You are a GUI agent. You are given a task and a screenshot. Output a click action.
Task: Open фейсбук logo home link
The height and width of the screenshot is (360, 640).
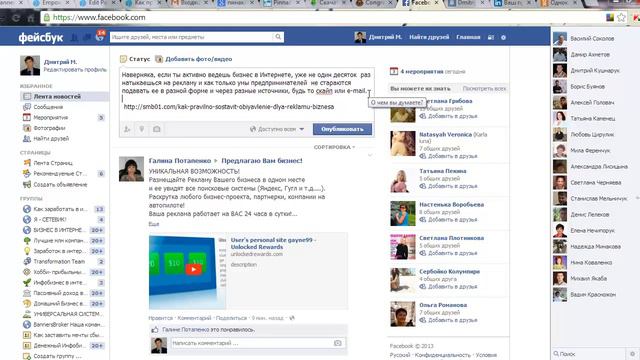point(40,38)
